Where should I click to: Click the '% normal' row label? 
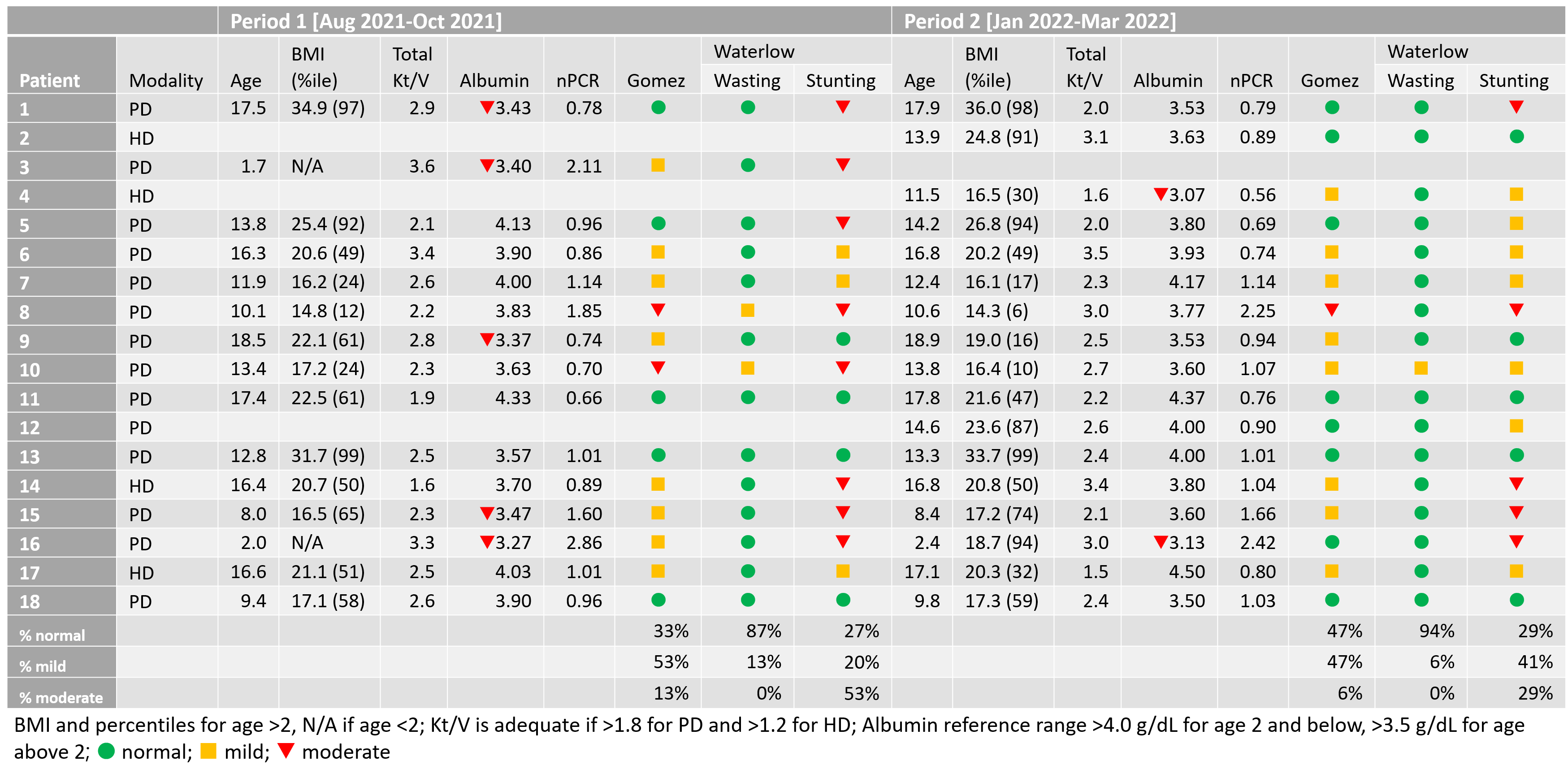point(52,635)
